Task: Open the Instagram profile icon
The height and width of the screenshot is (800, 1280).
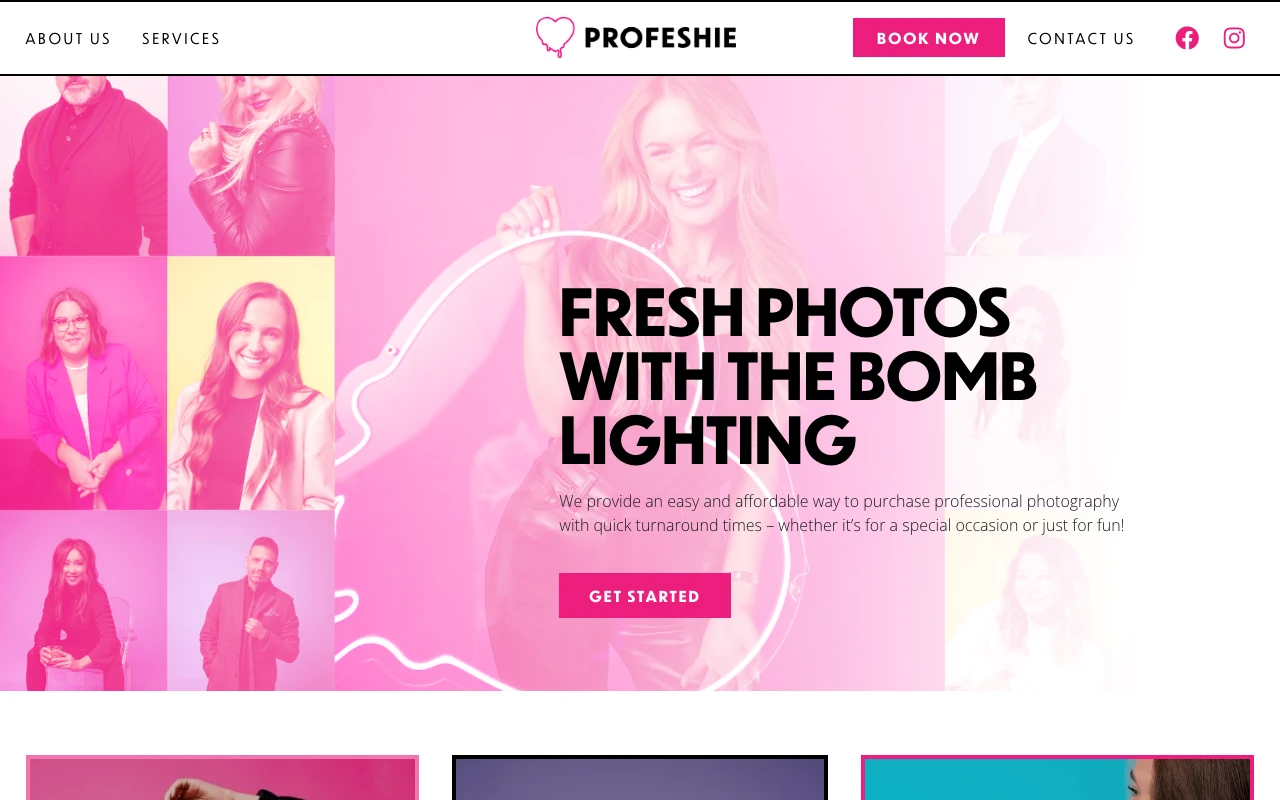Action: [x=1235, y=38]
